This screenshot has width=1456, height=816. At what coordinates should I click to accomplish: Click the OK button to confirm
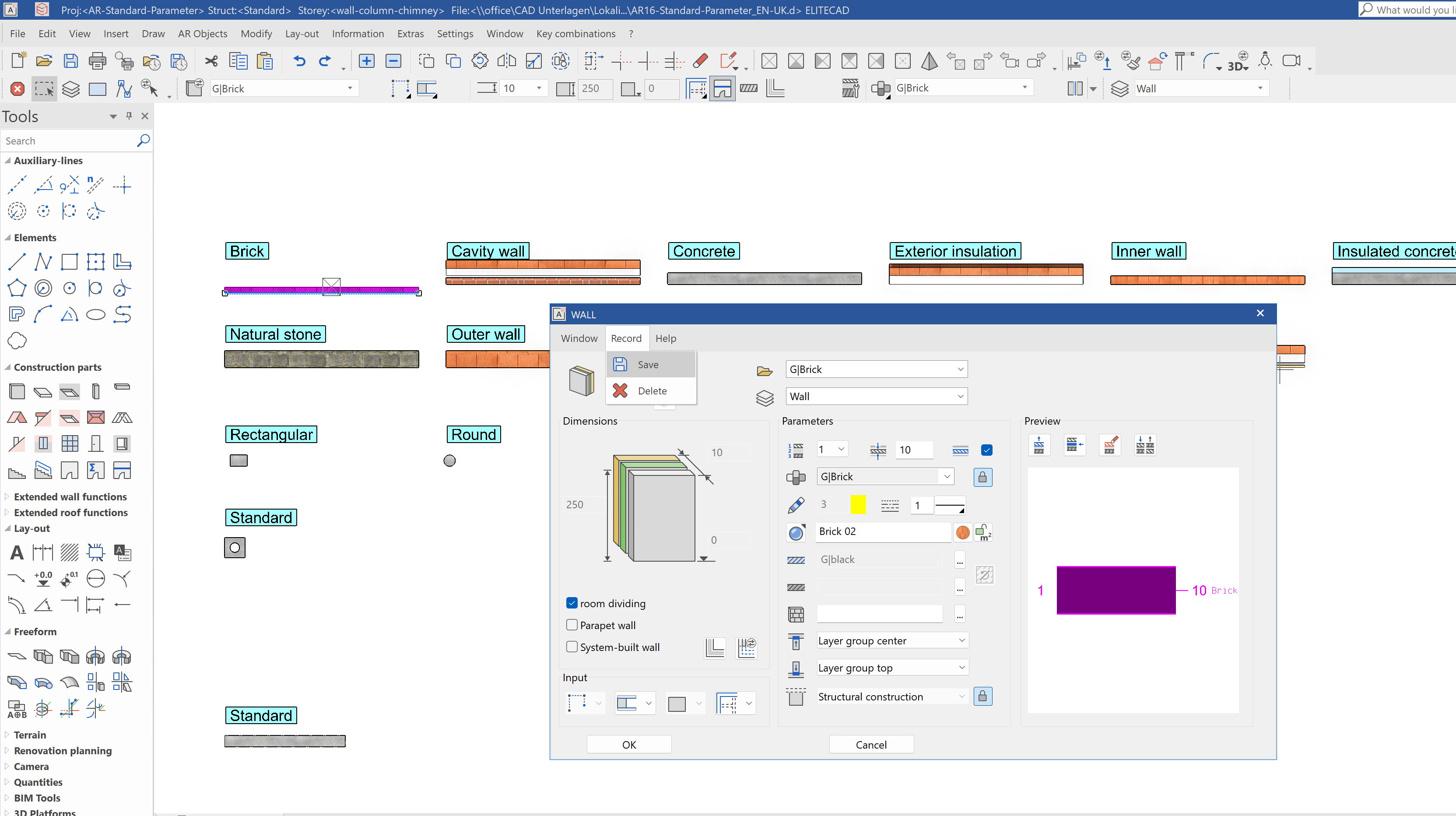pos(629,744)
